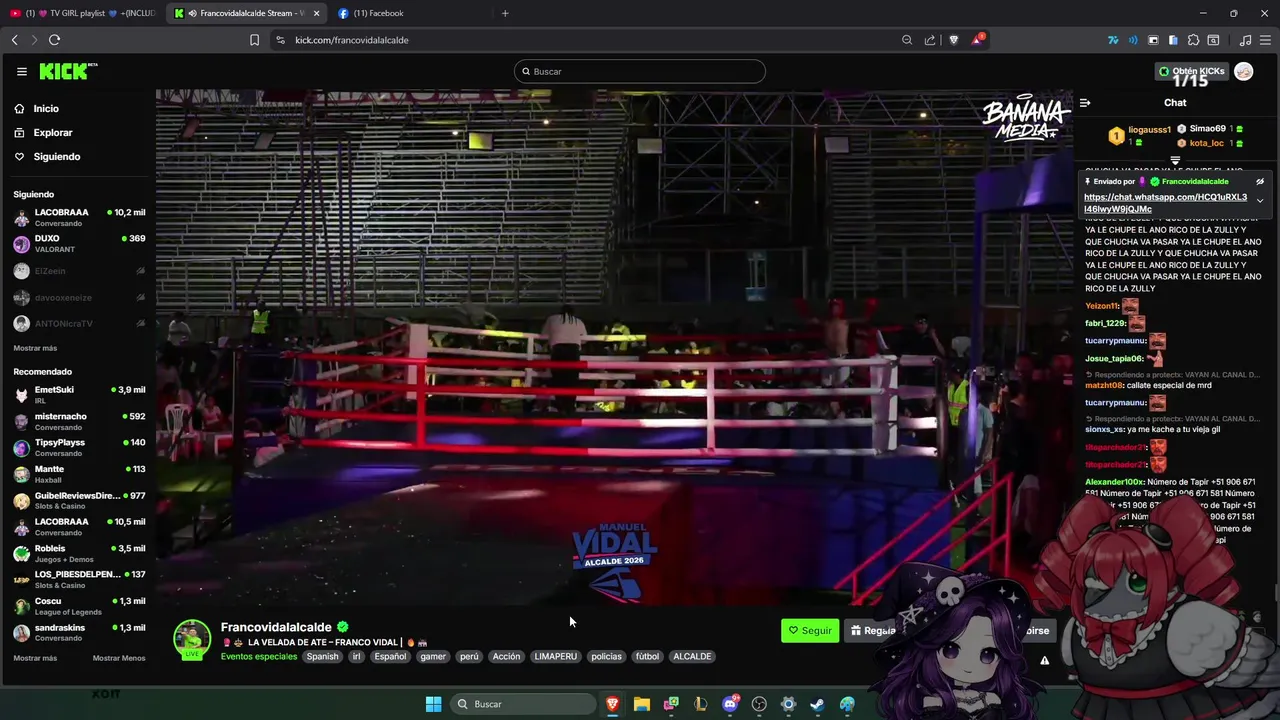This screenshot has height=720, width=1280.
Task: Open Explorar in the sidebar
Action: [x=53, y=132]
